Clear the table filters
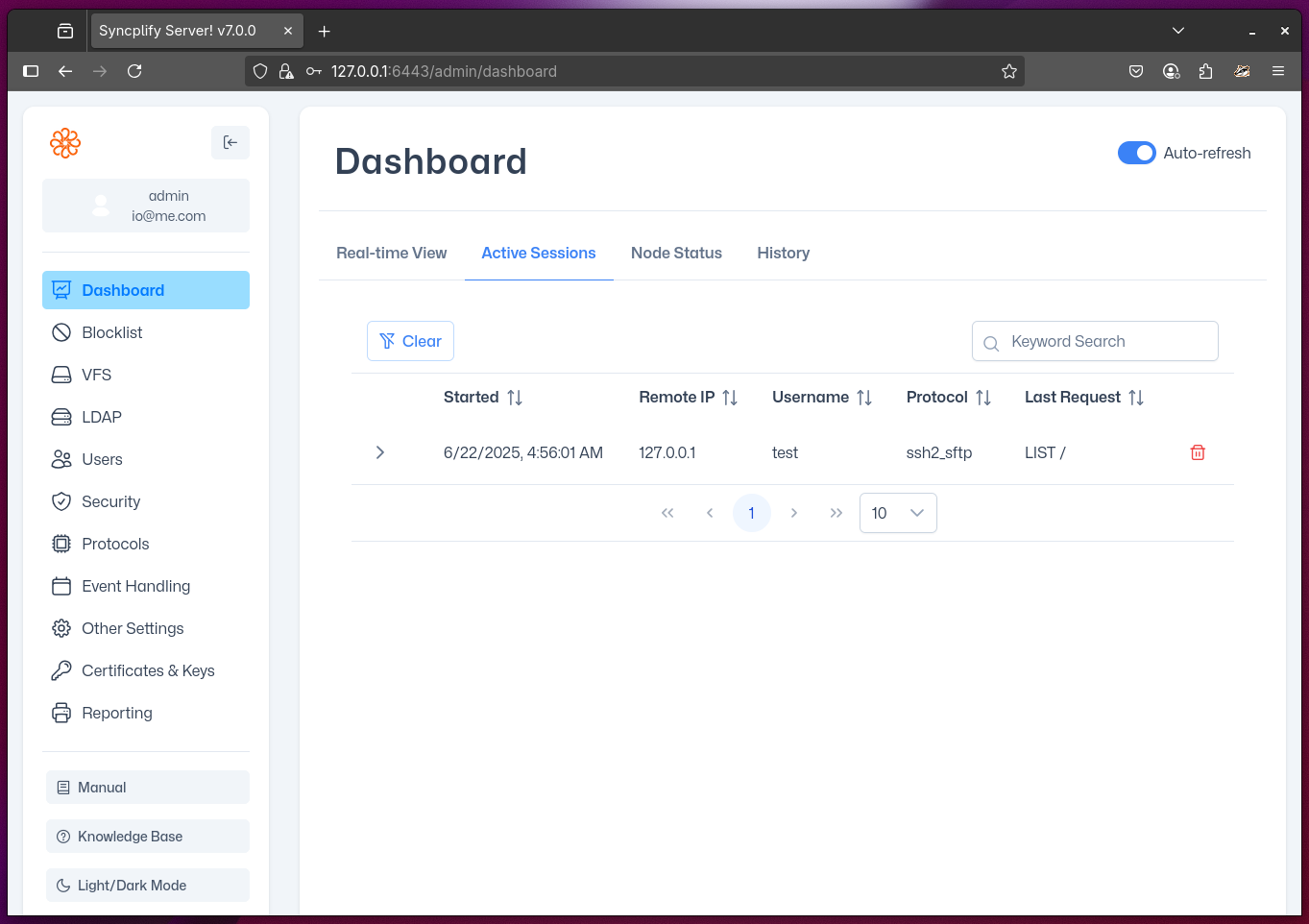Screen dimensions: 1309x924 (410, 342)
